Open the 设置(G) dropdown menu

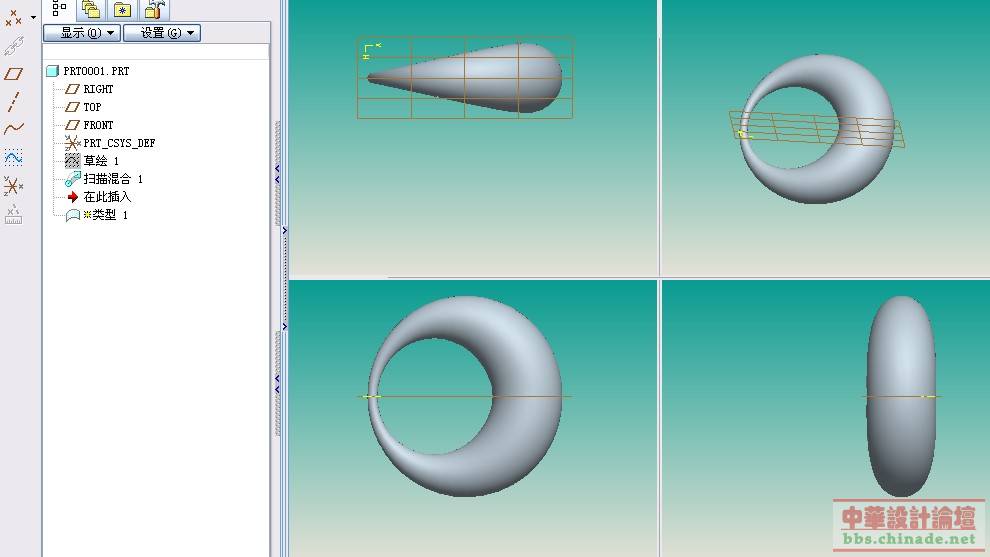click(x=162, y=33)
